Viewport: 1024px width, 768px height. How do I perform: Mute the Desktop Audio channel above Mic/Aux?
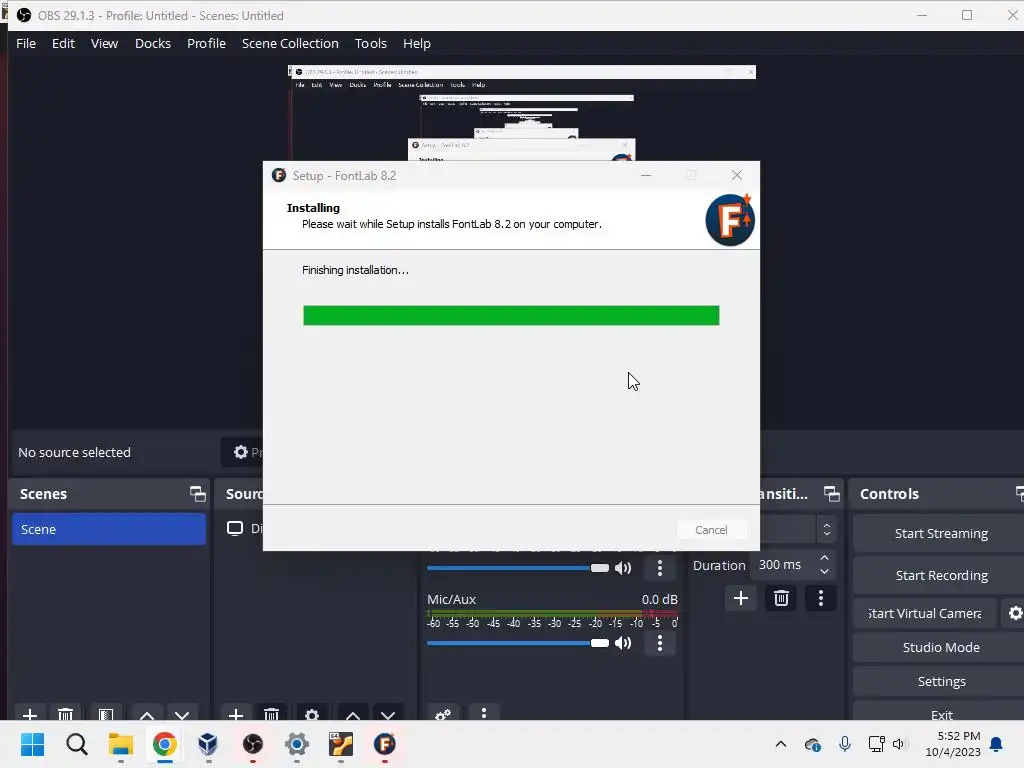point(623,568)
